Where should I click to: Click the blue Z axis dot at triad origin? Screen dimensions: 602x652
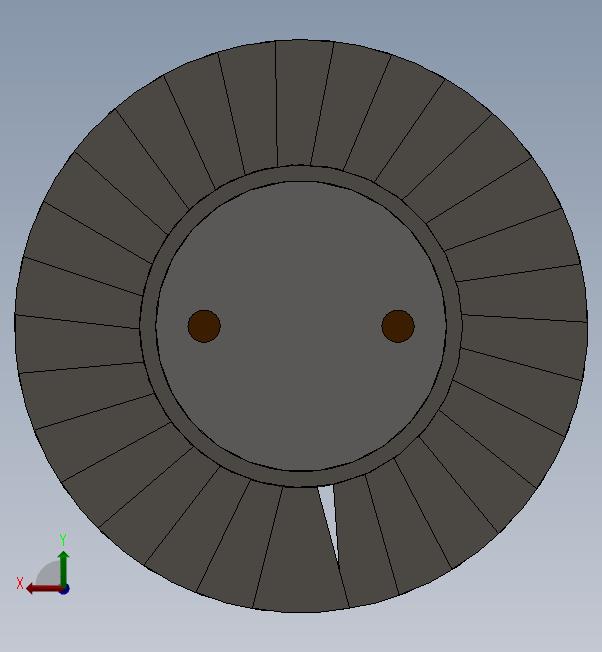pyautogui.click(x=64, y=589)
